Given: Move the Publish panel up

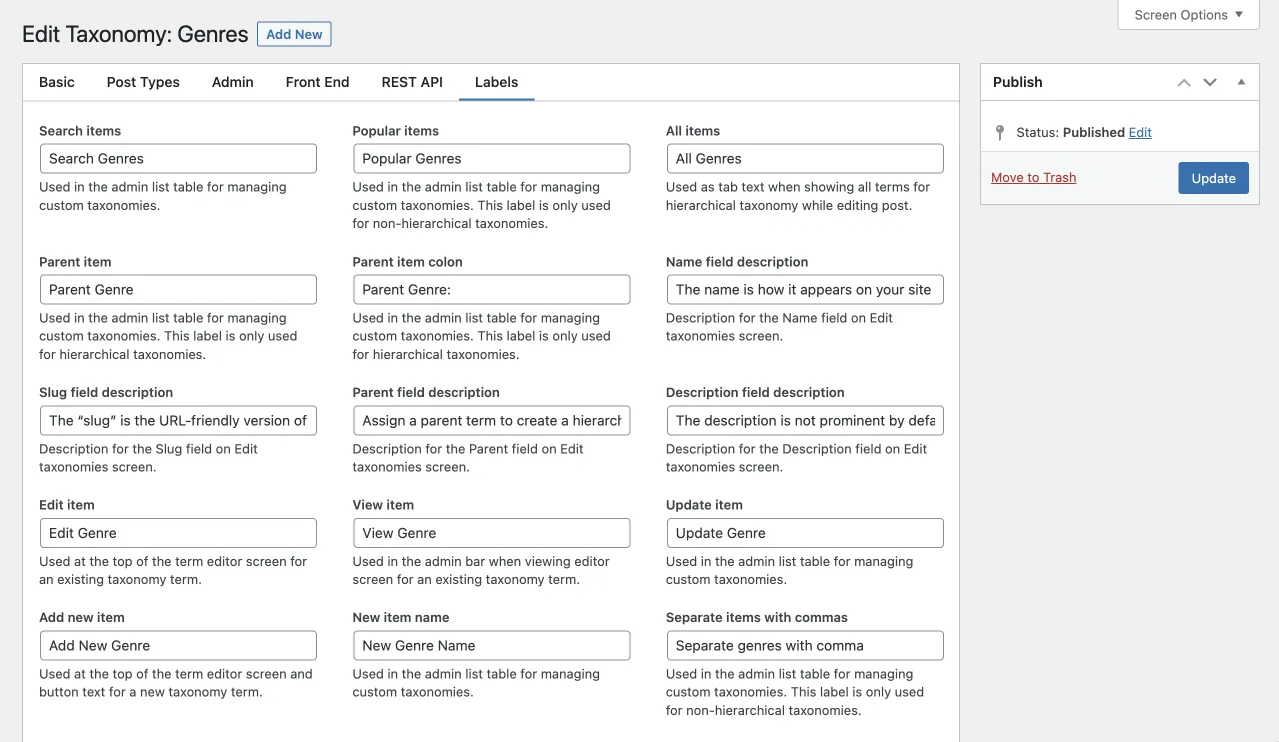Looking at the screenshot, I should point(1184,82).
